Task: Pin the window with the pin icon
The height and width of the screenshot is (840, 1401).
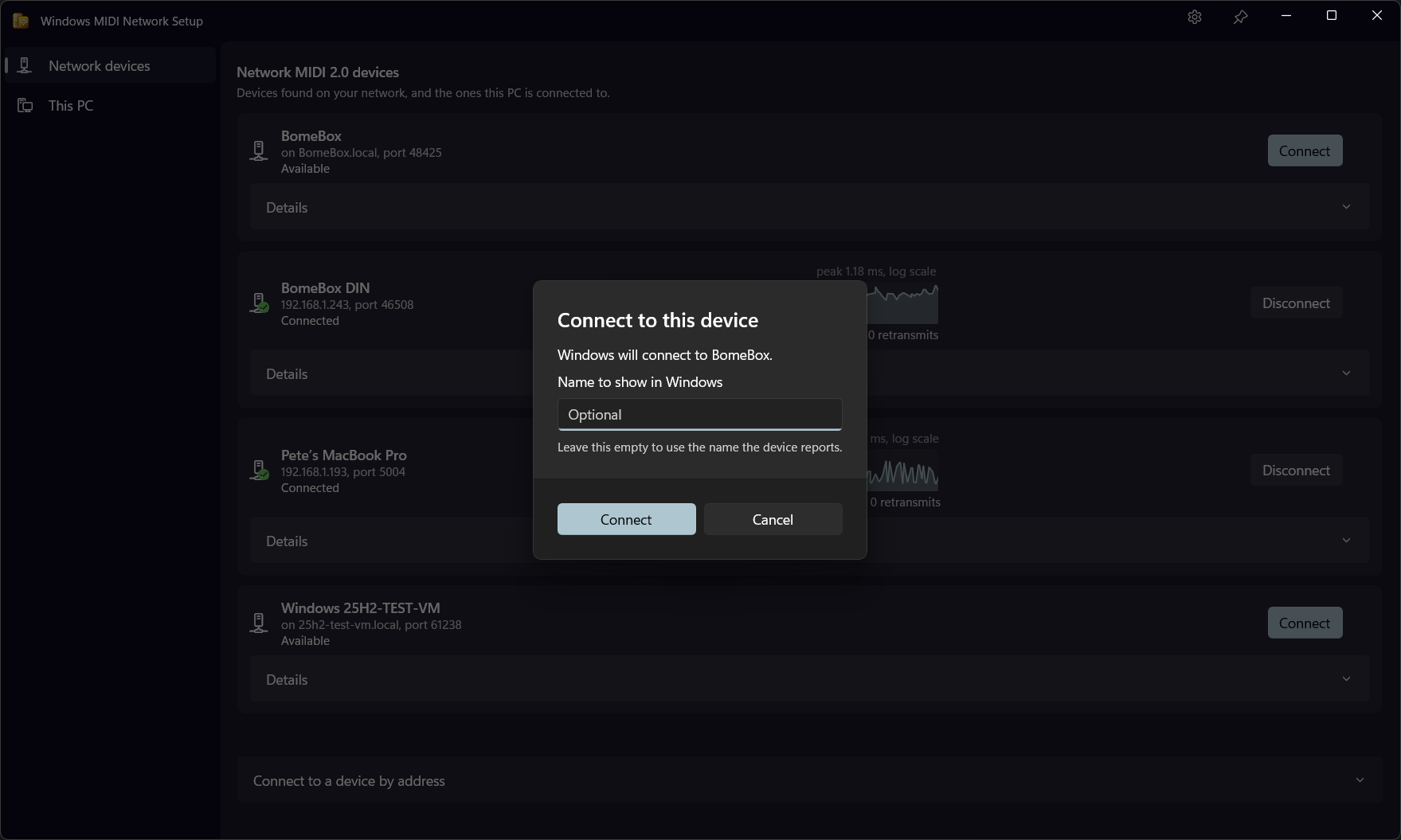Action: coord(1240,17)
